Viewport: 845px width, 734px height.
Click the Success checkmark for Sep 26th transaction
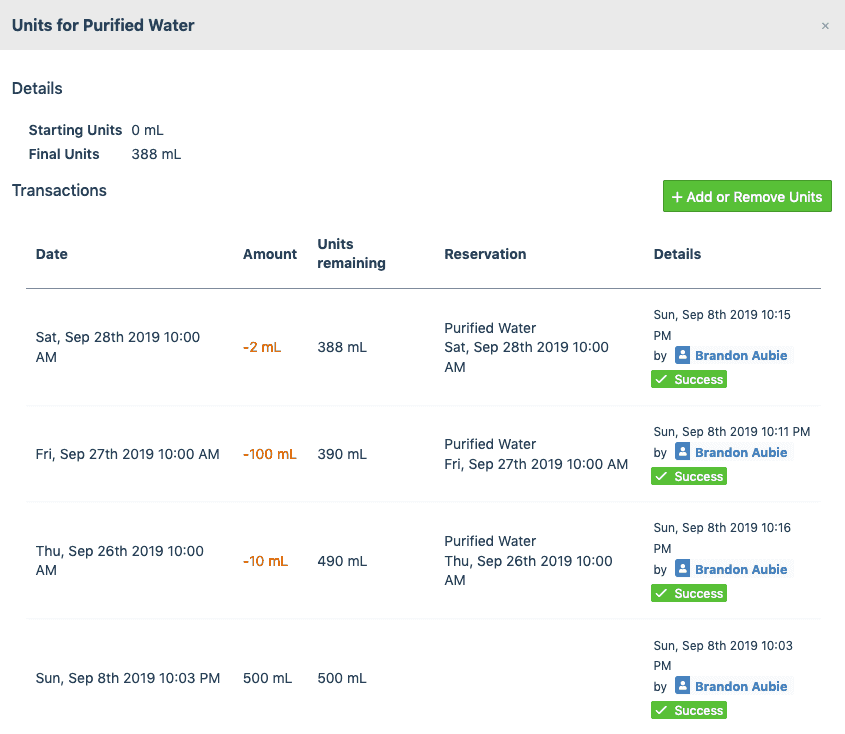click(662, 593)
